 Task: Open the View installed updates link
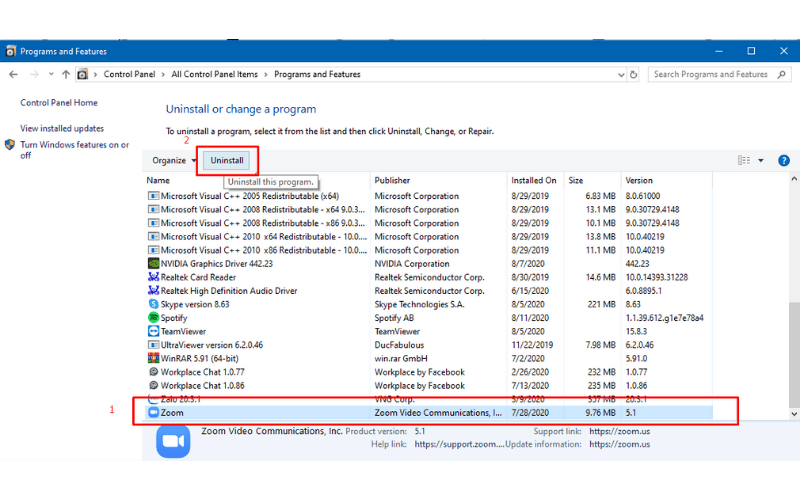(62, 128)
